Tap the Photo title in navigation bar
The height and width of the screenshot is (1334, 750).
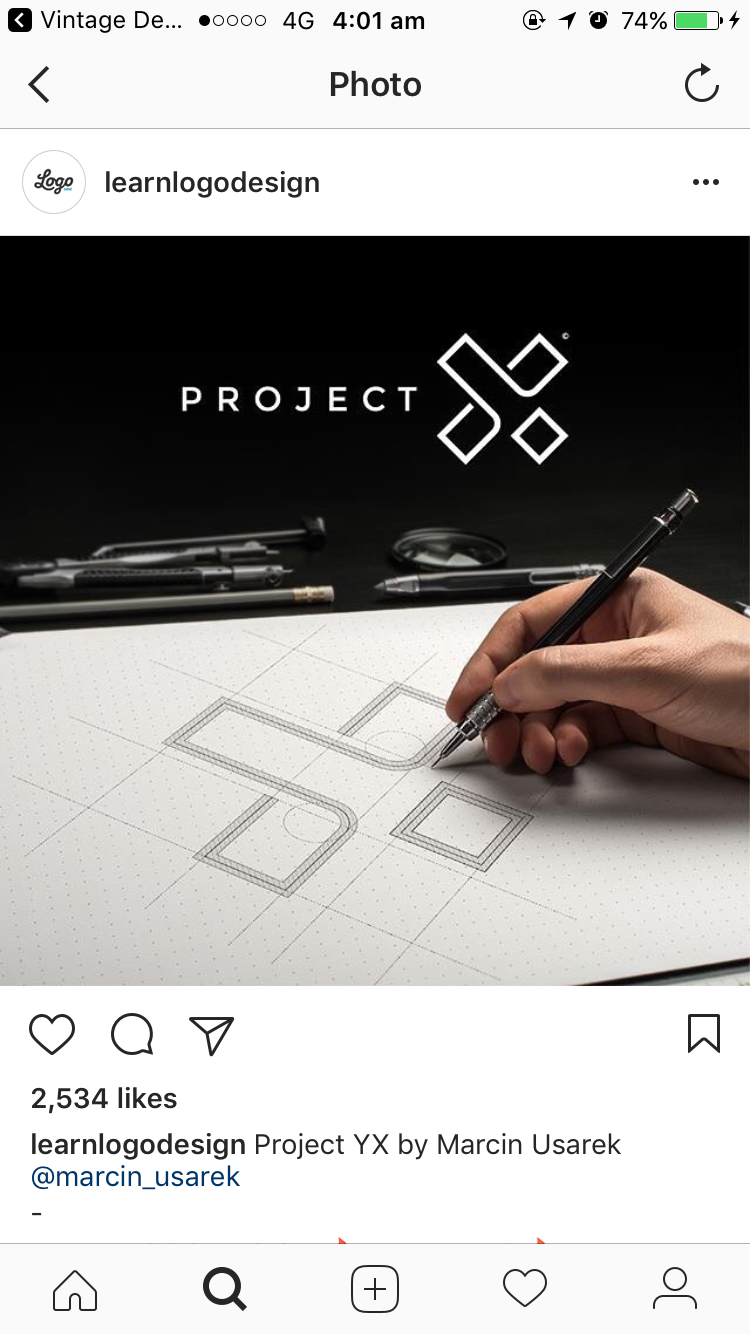[375, 85]
